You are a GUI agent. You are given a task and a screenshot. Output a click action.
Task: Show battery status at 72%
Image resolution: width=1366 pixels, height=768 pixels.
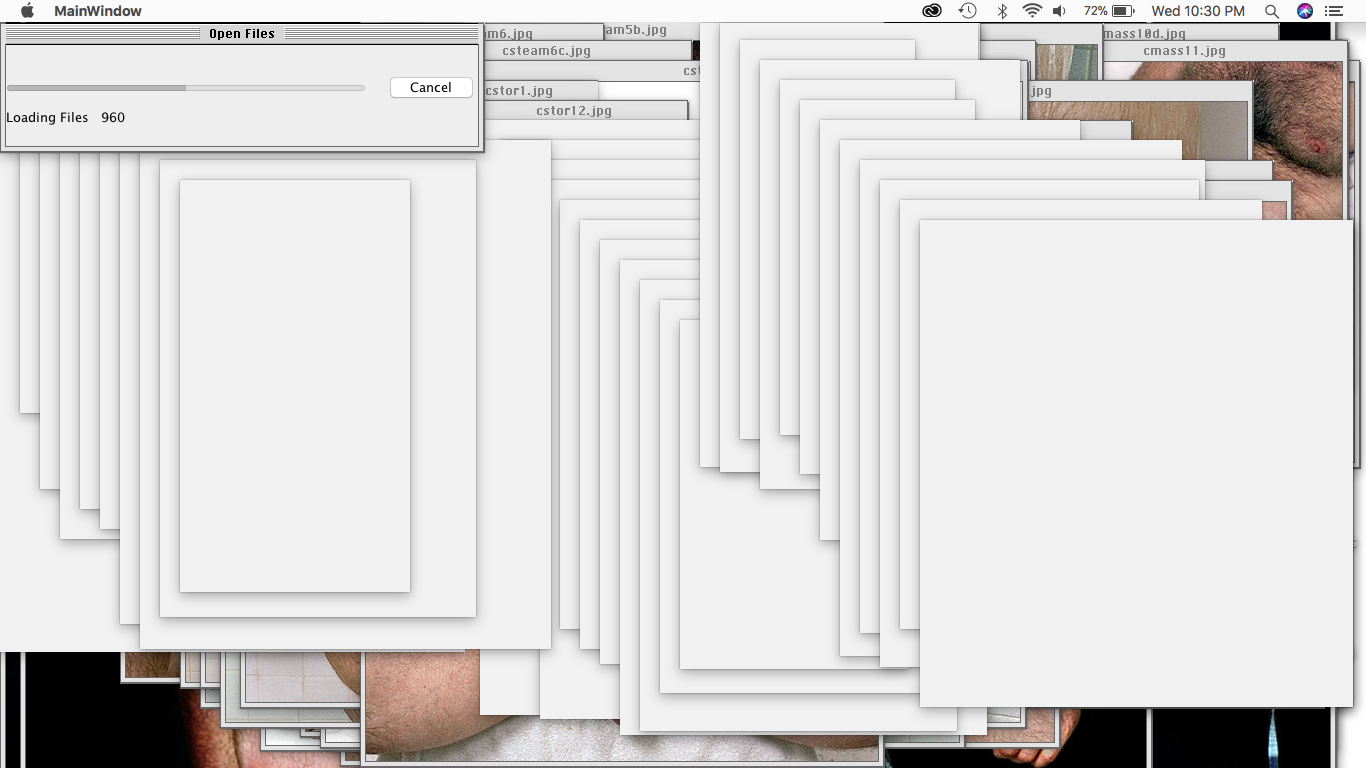[x=1109, y=11]
